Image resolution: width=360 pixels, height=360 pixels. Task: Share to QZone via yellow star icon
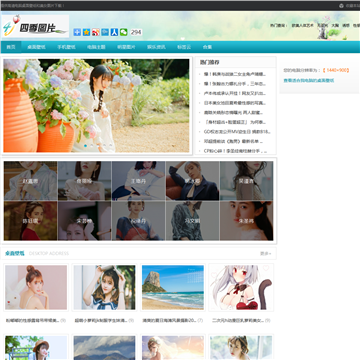click(86, 32)
